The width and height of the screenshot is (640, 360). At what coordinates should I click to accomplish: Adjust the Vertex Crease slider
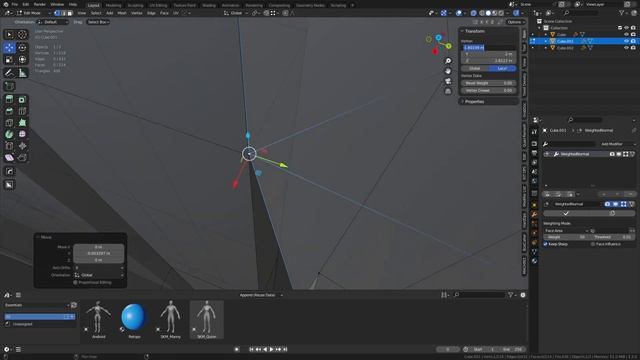488,91
